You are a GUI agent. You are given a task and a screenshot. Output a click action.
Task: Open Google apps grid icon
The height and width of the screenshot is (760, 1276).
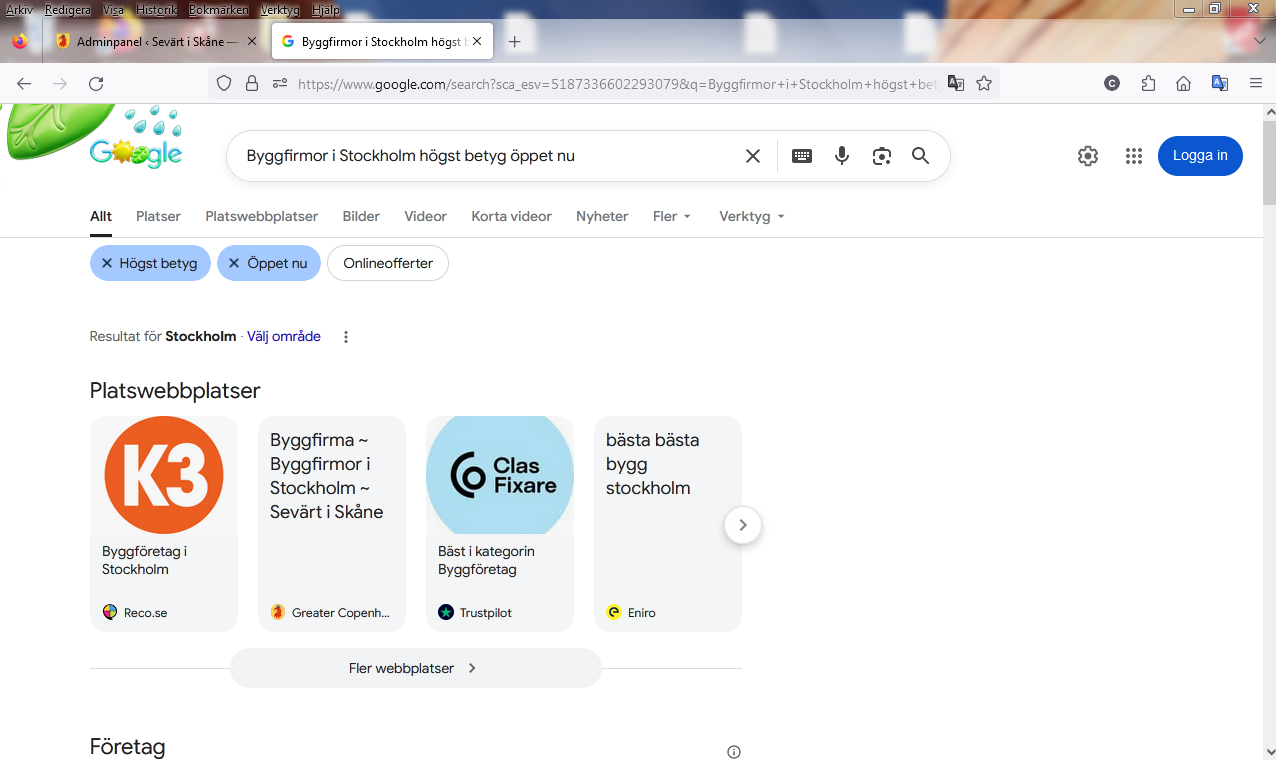click(1133, 156)
